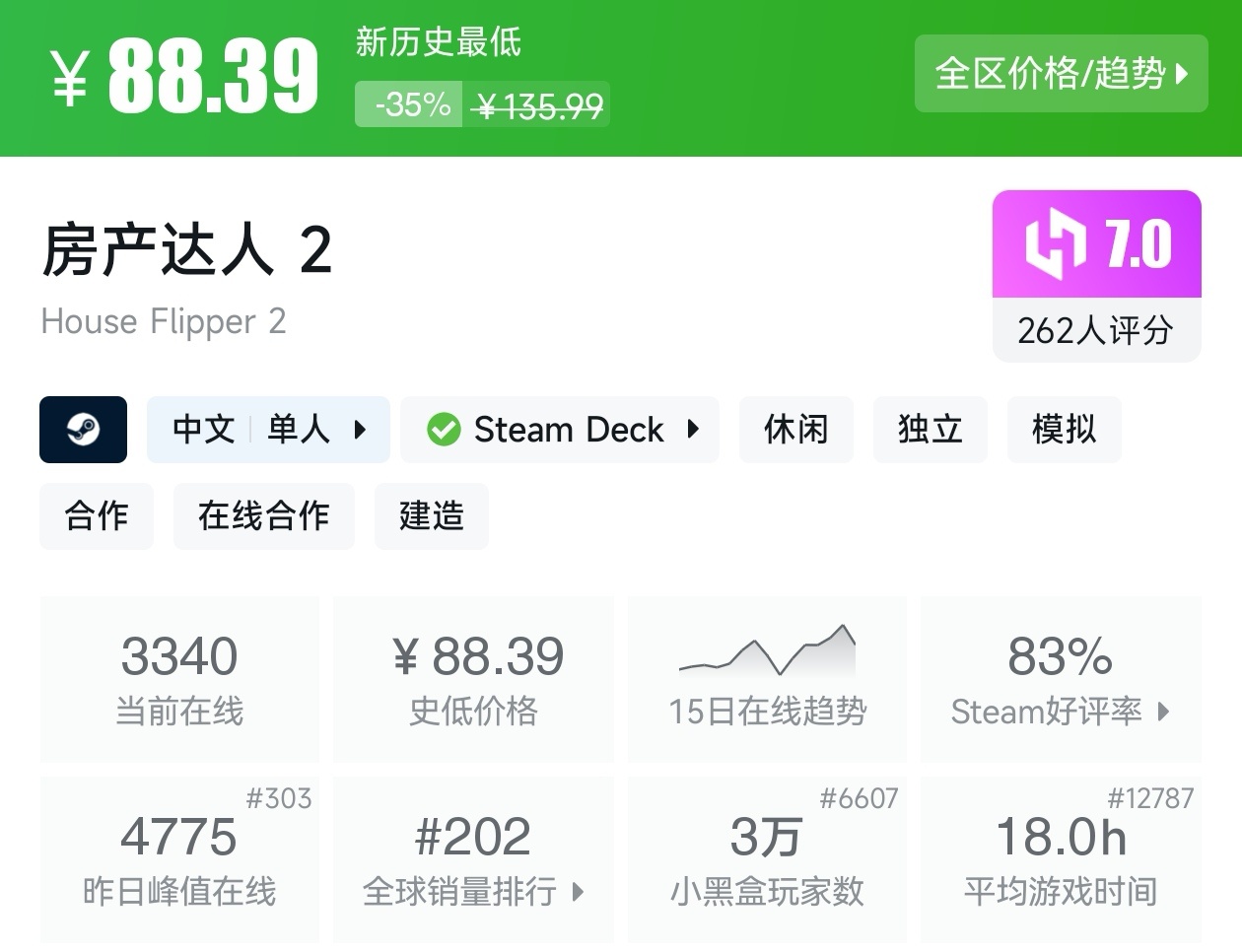The width and height of the screenshot is (1242, 952).
Task: Select the 建造 tag
Action: (x=431, y=516)
